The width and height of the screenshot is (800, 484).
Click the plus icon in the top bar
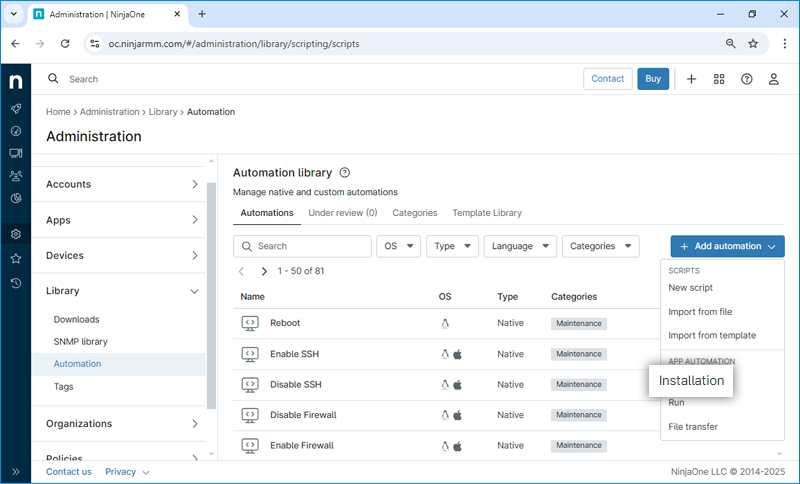691,79
